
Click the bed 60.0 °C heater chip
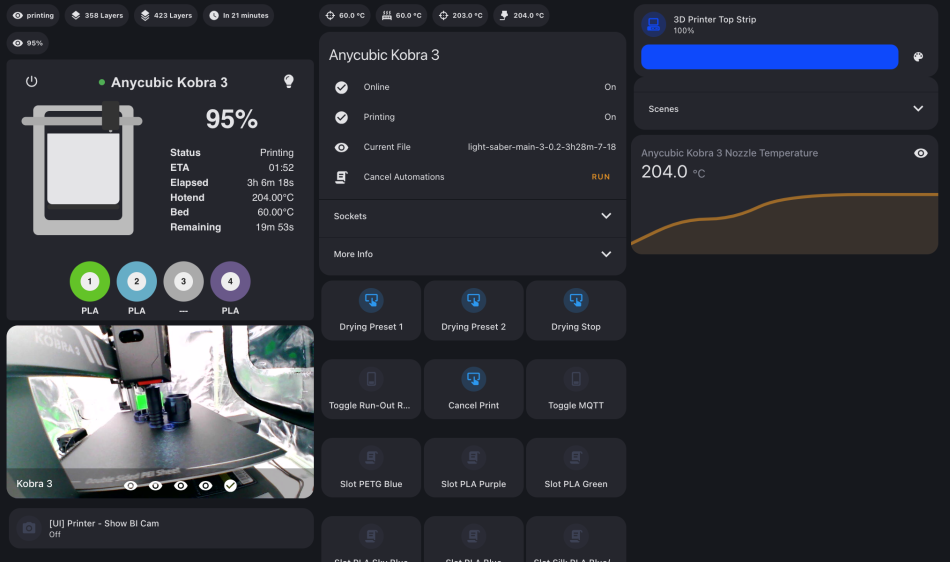click(x=402, y=15)
